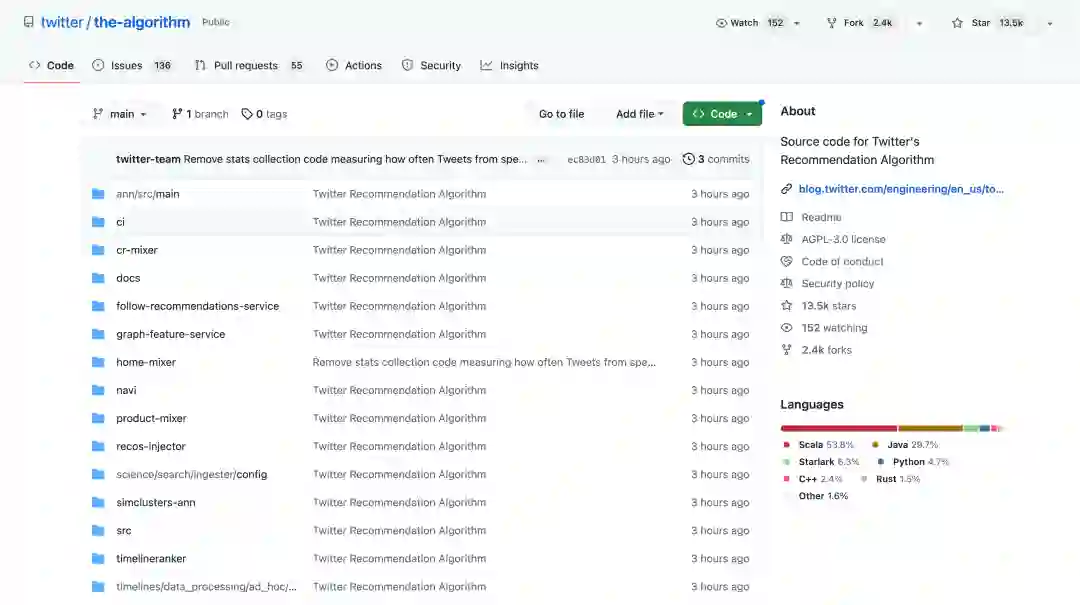Expand the Star lists dropdown arrow
The height and width of the screenshot is (605, 1080).
[1049, 23]
